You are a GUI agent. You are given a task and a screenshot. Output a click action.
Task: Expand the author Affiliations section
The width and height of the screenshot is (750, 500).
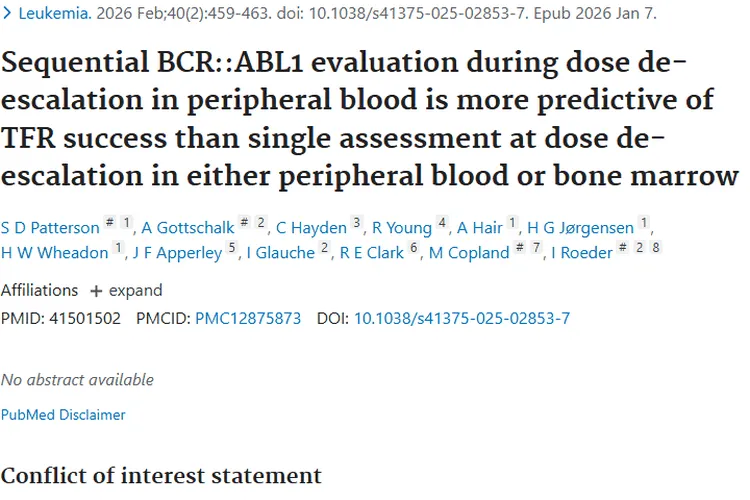[x=126, y=291]
